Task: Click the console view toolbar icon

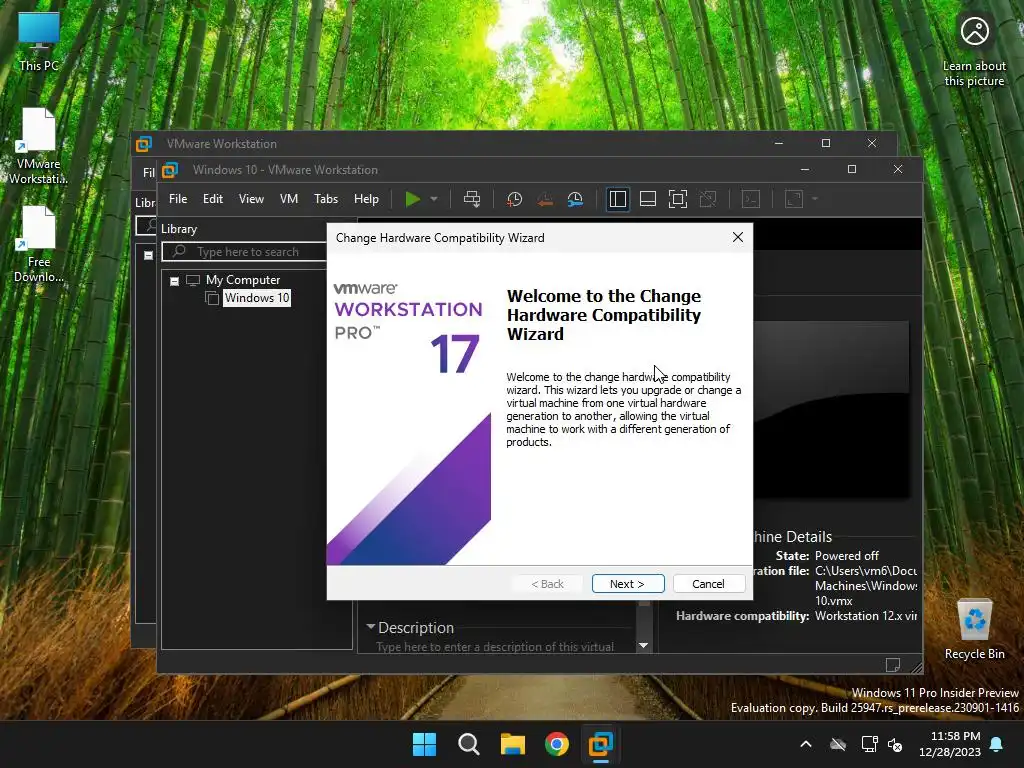Action: pos(751,199)
